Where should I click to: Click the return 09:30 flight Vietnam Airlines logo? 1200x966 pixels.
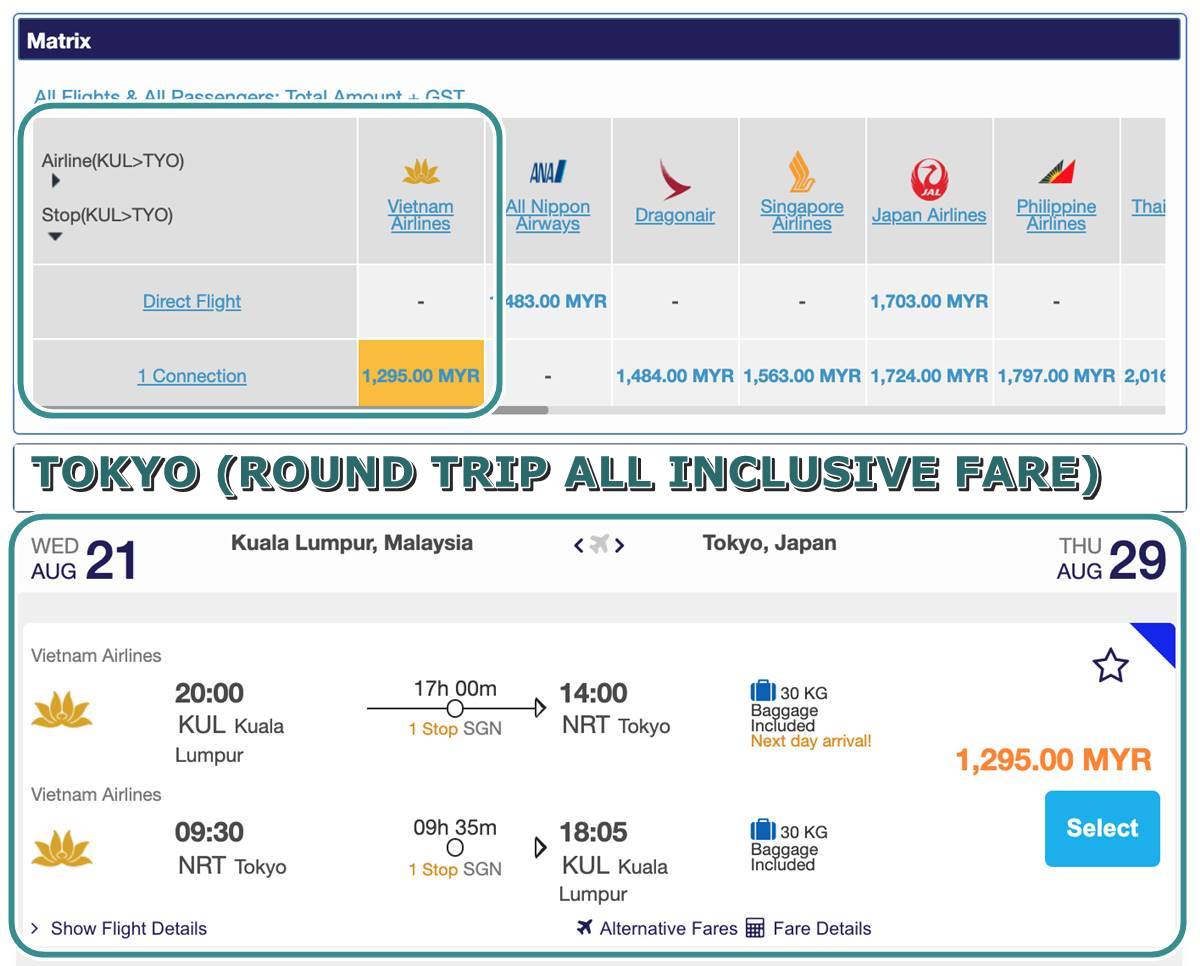tap(62, 849)
